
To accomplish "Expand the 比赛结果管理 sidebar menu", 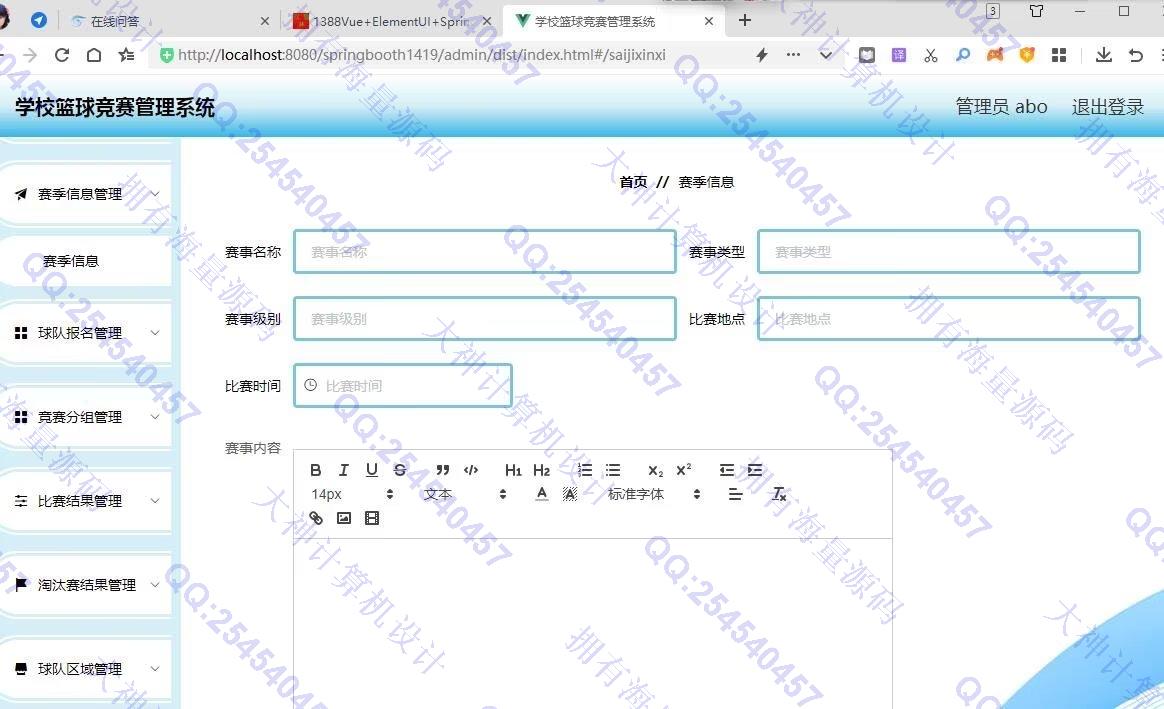I will [87, 501].
